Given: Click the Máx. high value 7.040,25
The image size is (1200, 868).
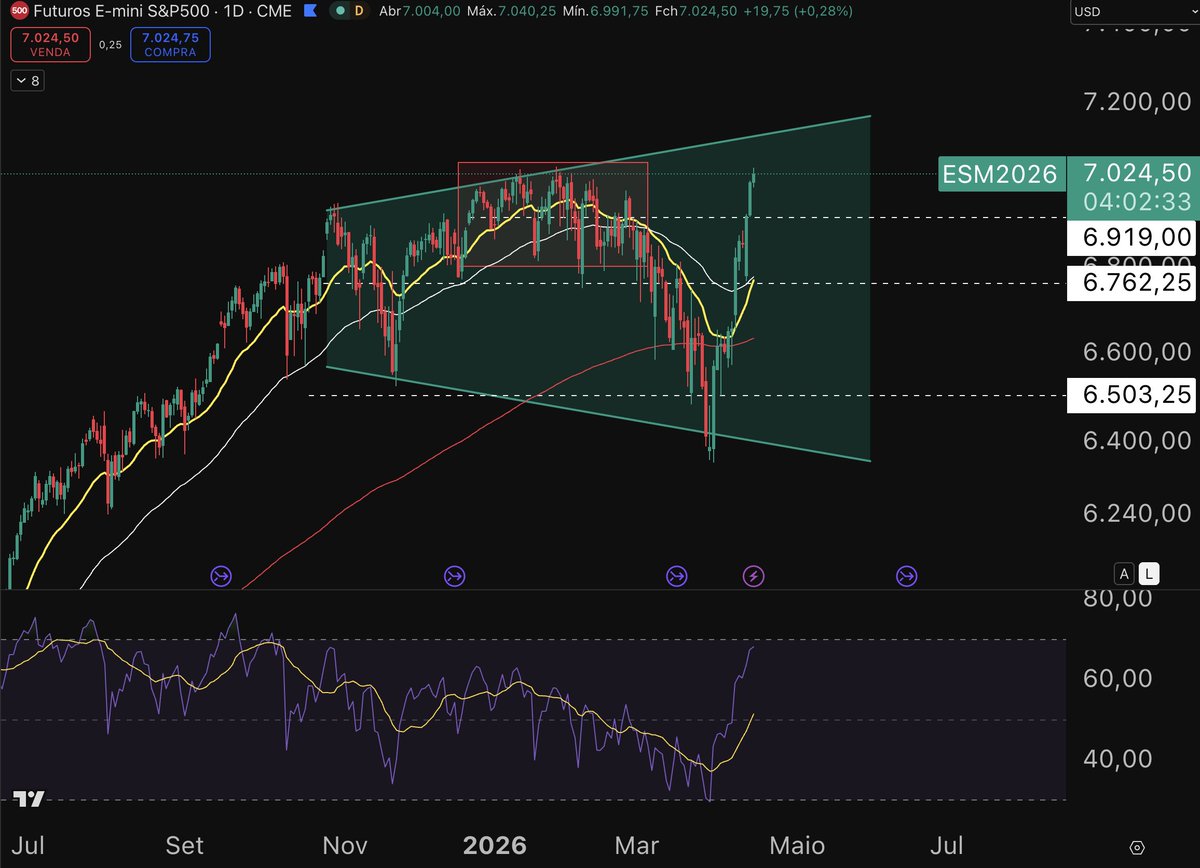Looking at the screenshot, I should point(528,11).
